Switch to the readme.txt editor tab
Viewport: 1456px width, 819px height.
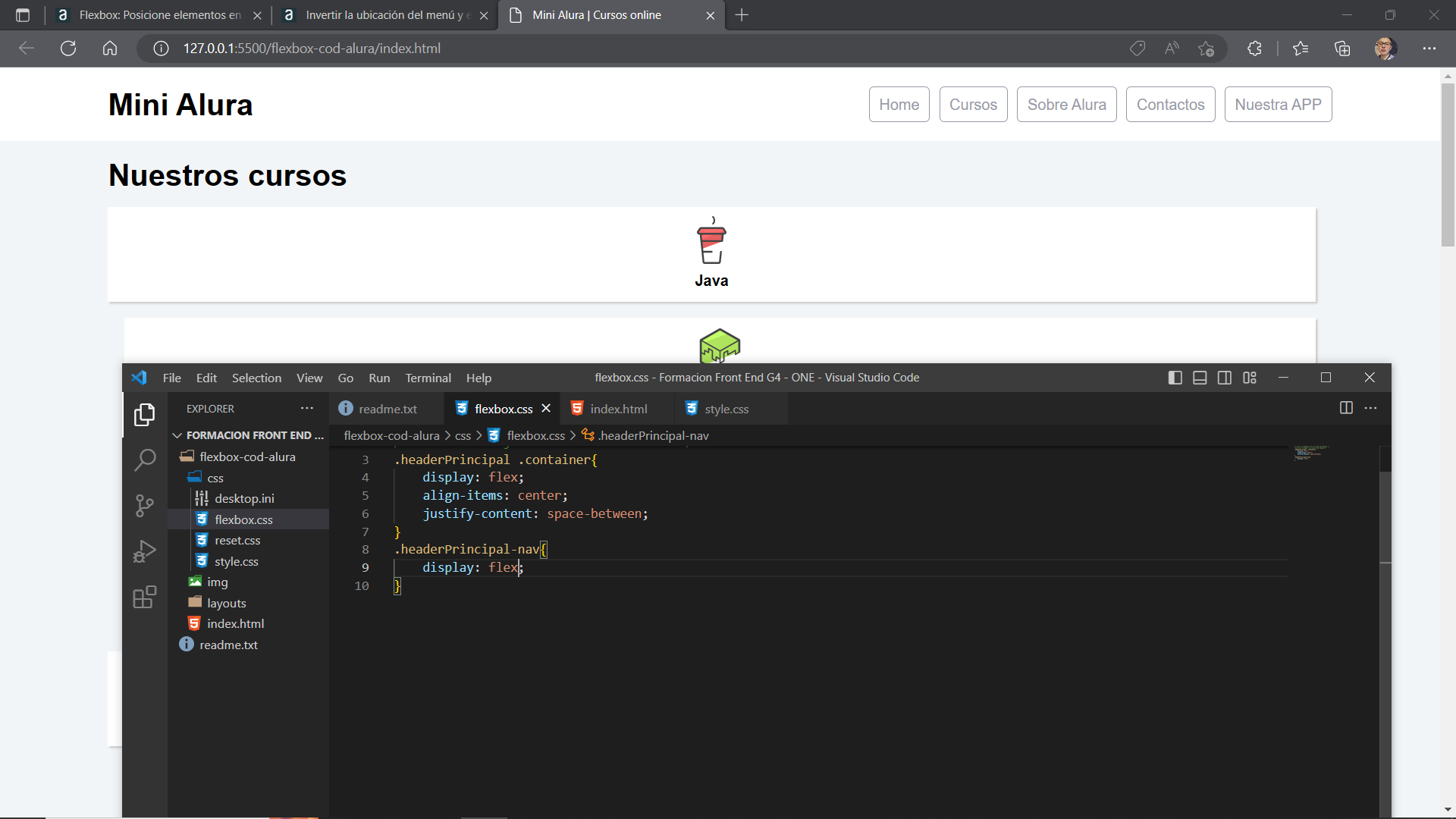388,409
